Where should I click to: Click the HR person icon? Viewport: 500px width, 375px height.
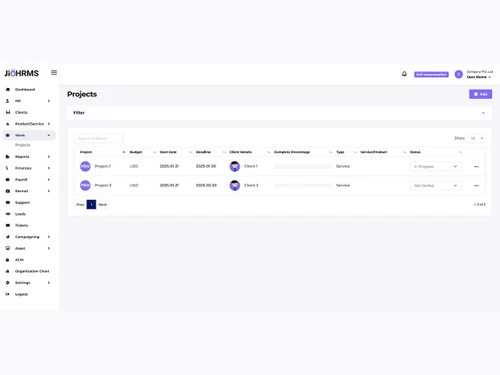click(x=8, y=101)
